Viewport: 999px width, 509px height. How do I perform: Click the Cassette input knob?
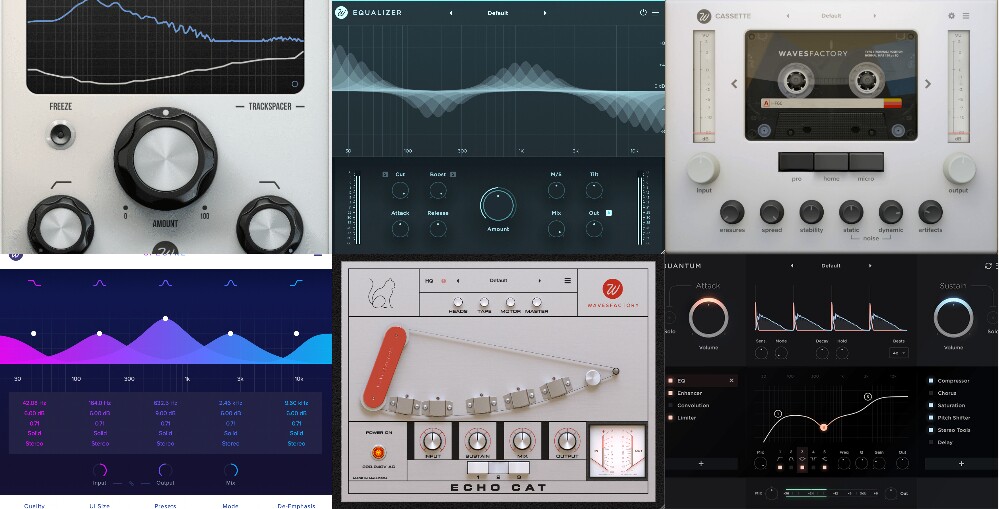[703, 168]
